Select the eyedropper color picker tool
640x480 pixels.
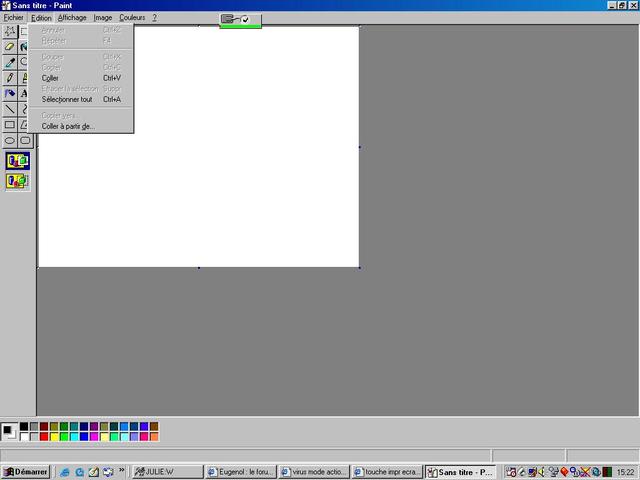9,62
